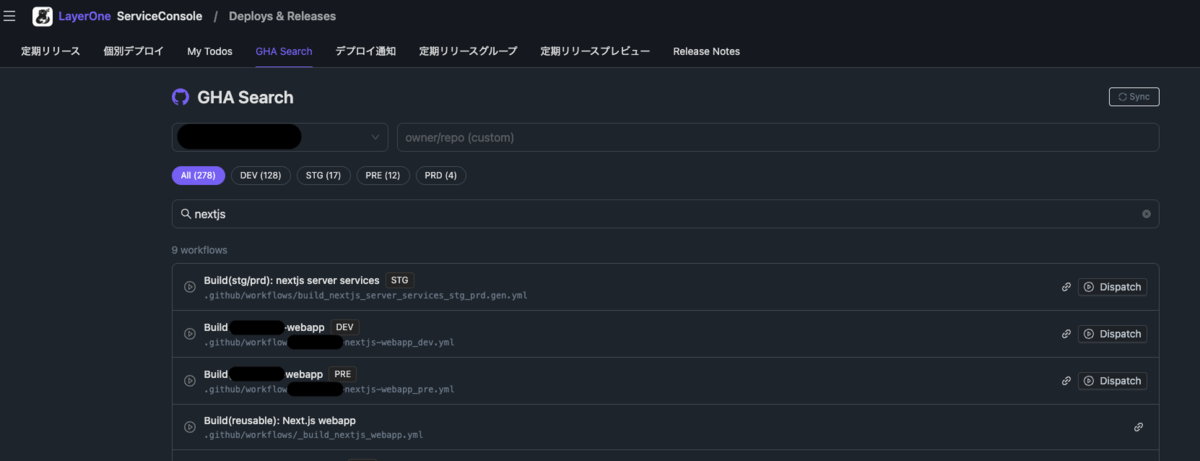Open the repository dropdown
Image resolution: width=1200 pixels, height=461 pixels.
(x=280, y=137)
